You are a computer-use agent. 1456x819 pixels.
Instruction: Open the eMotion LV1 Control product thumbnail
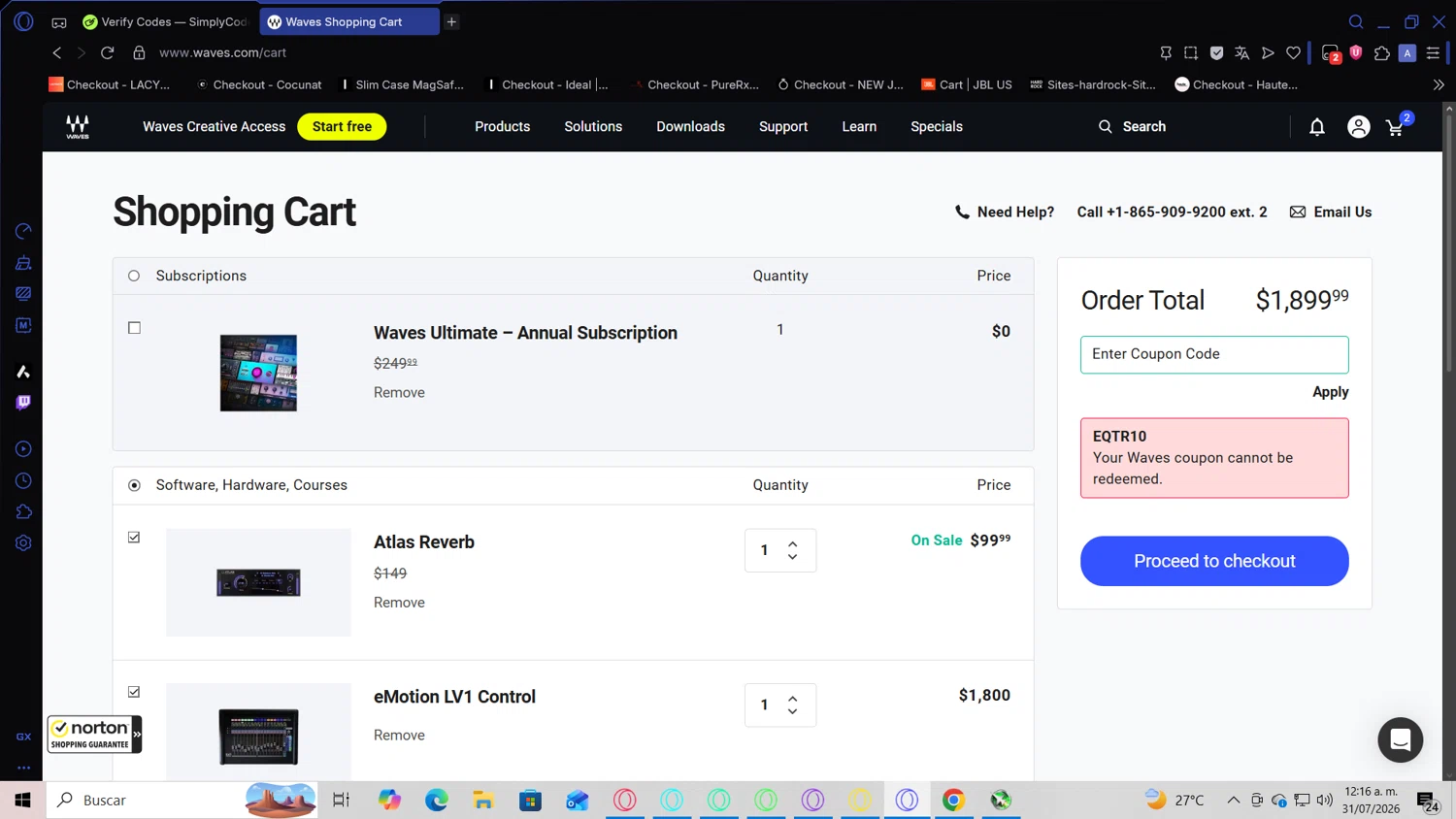tap(258, 733)
